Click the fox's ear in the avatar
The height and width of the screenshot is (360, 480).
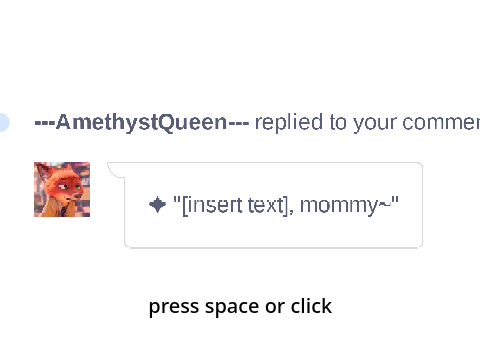click(43, 171)
